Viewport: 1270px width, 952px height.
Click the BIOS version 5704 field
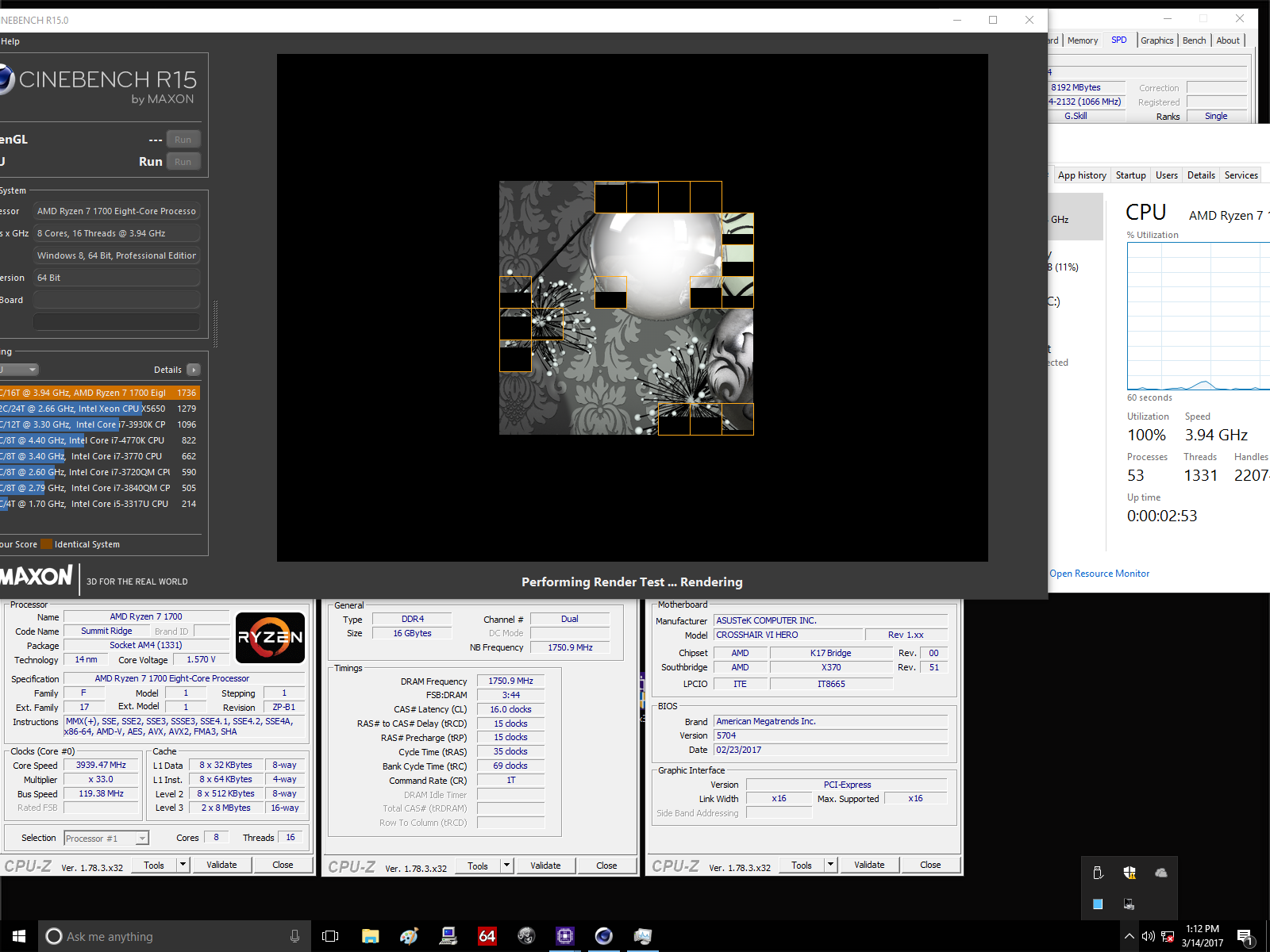point(830,735)
